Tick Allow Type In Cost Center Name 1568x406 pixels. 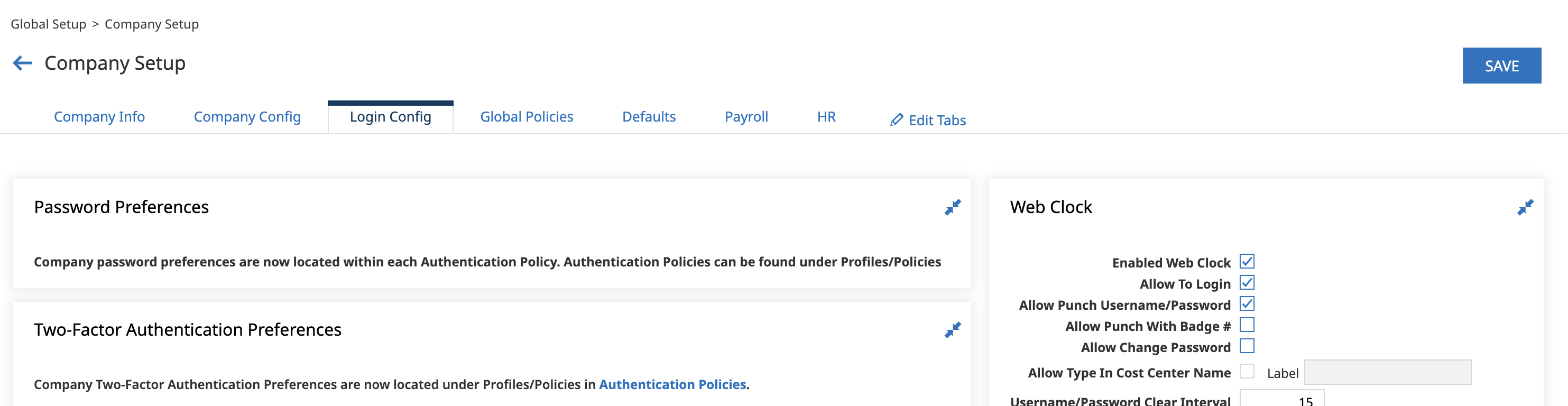pos(1247,371)
